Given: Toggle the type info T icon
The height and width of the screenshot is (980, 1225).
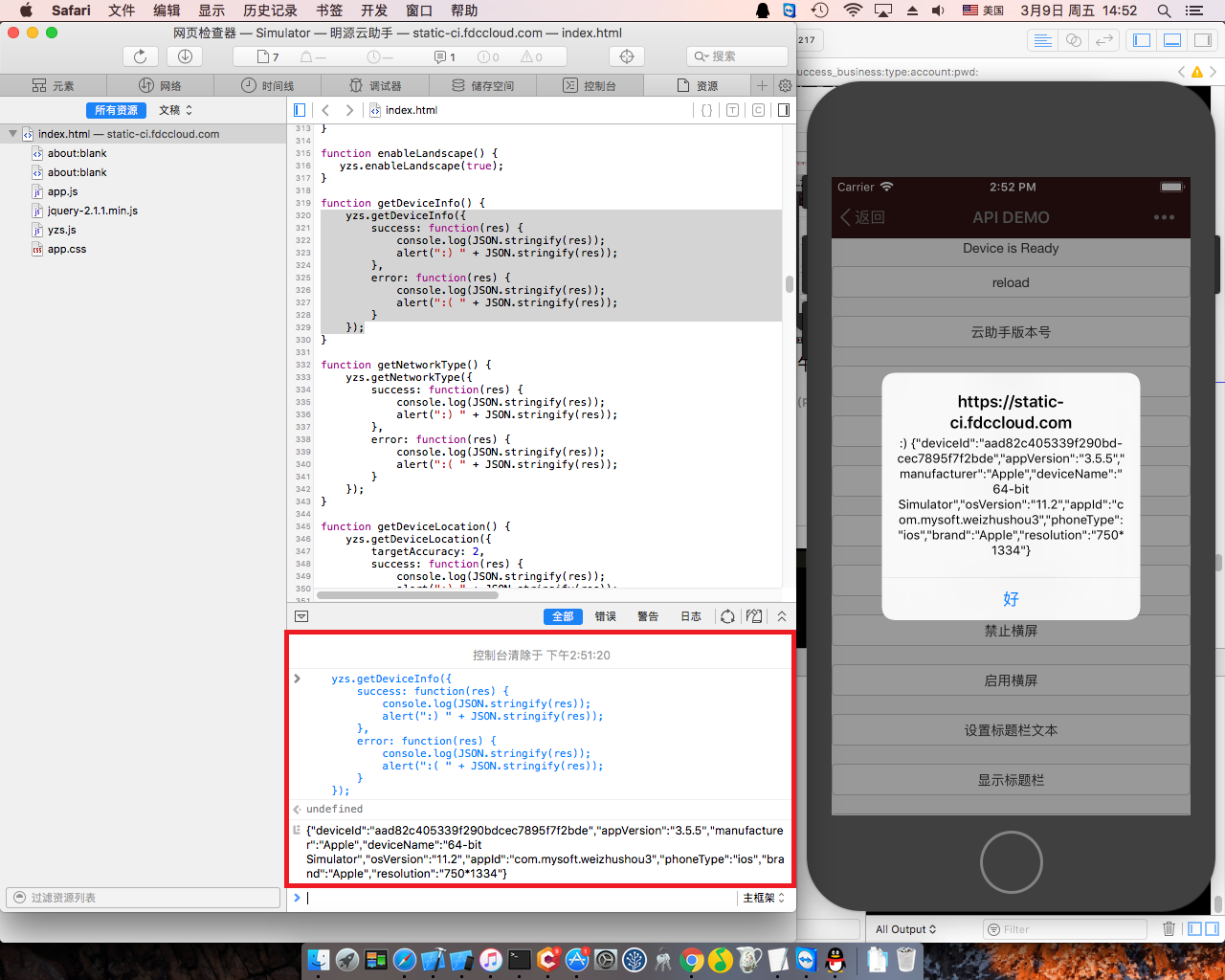Looking at the screenshot, I should [732, 110].
